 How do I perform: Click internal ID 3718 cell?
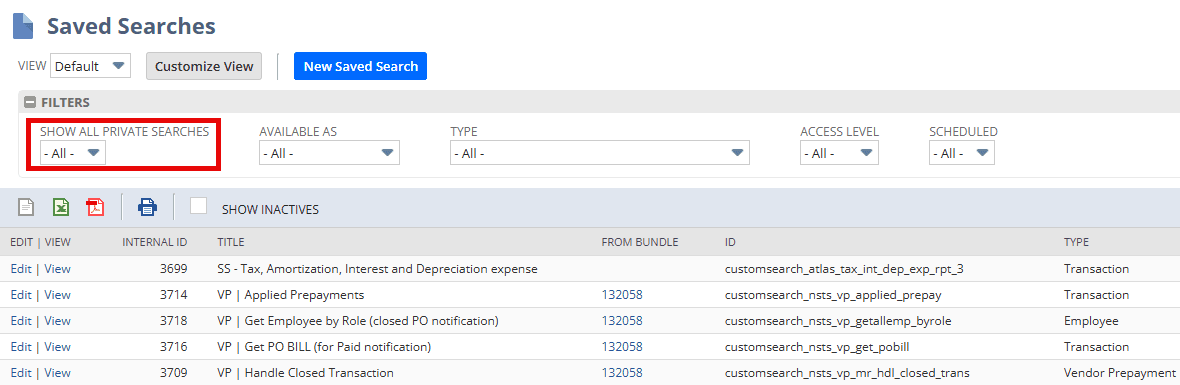tap(174, 321)
